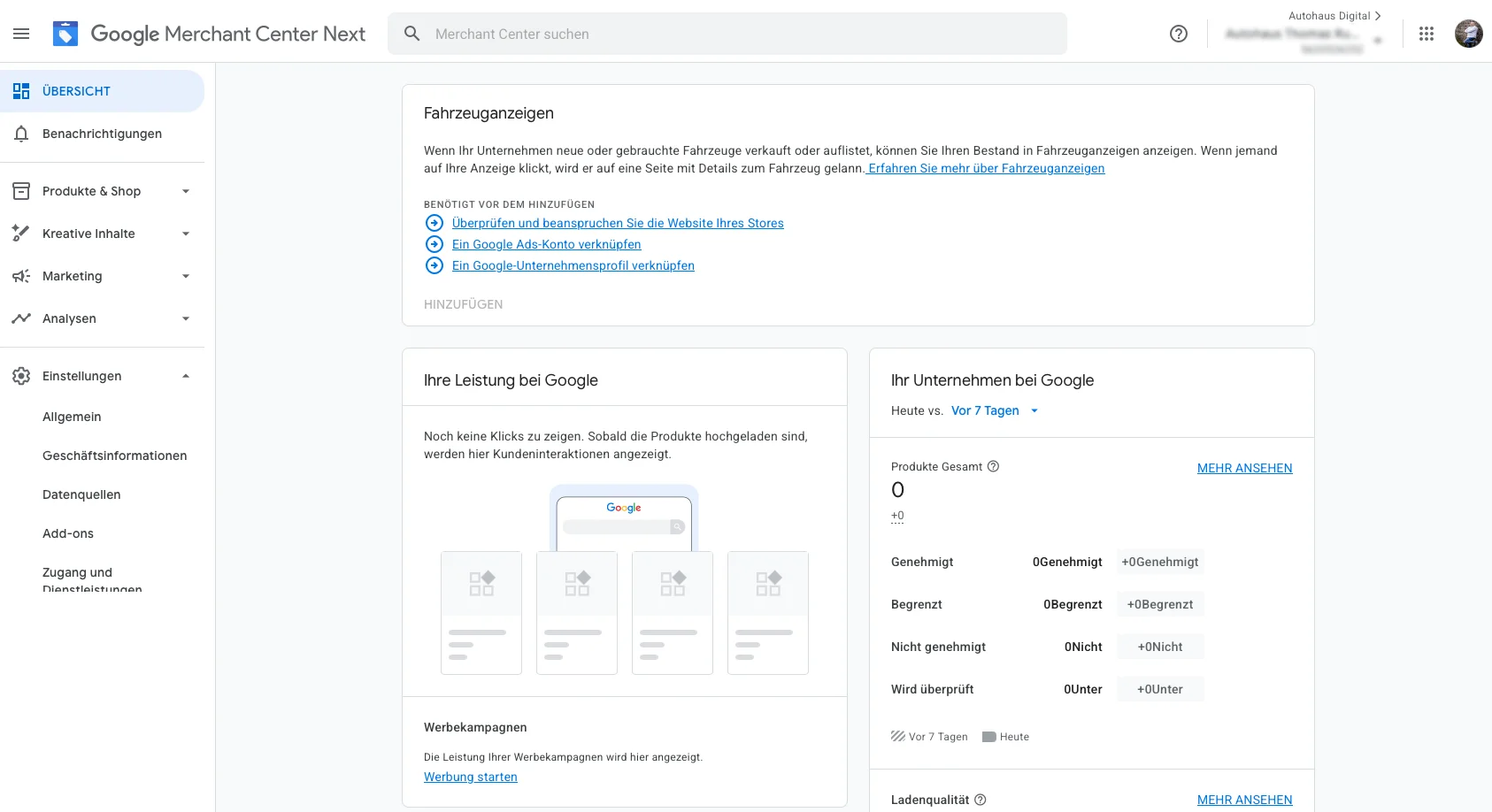The height and width of the screenshot is (812, 1492).
Task: Focus the Merchant Center suchen field
Action: click(x=726, y=34)
